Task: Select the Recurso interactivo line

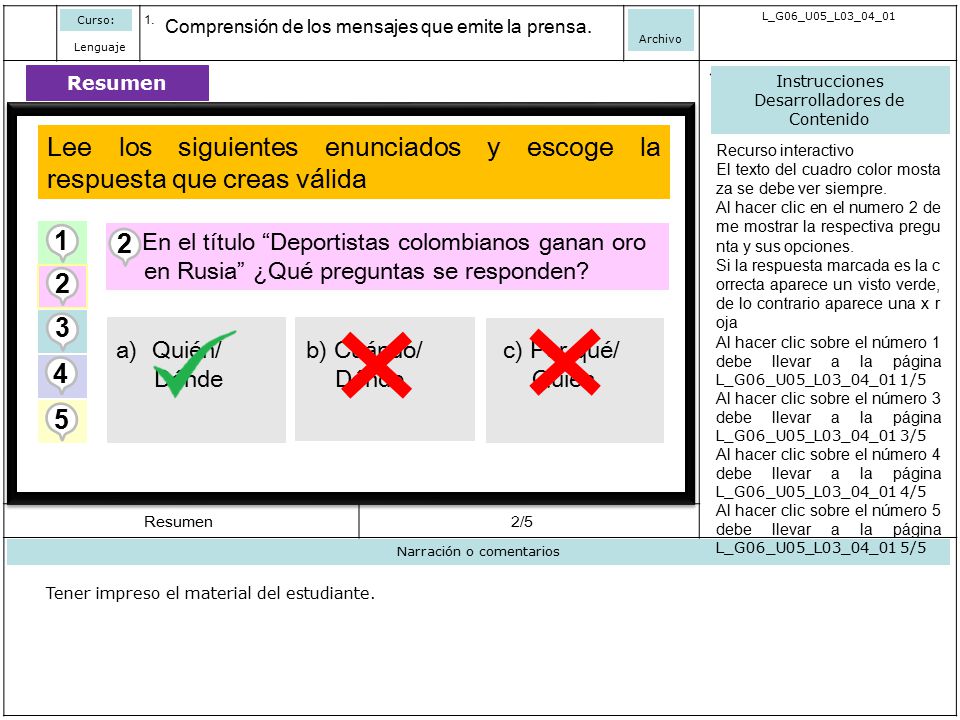Action: (x=785, y=150)
